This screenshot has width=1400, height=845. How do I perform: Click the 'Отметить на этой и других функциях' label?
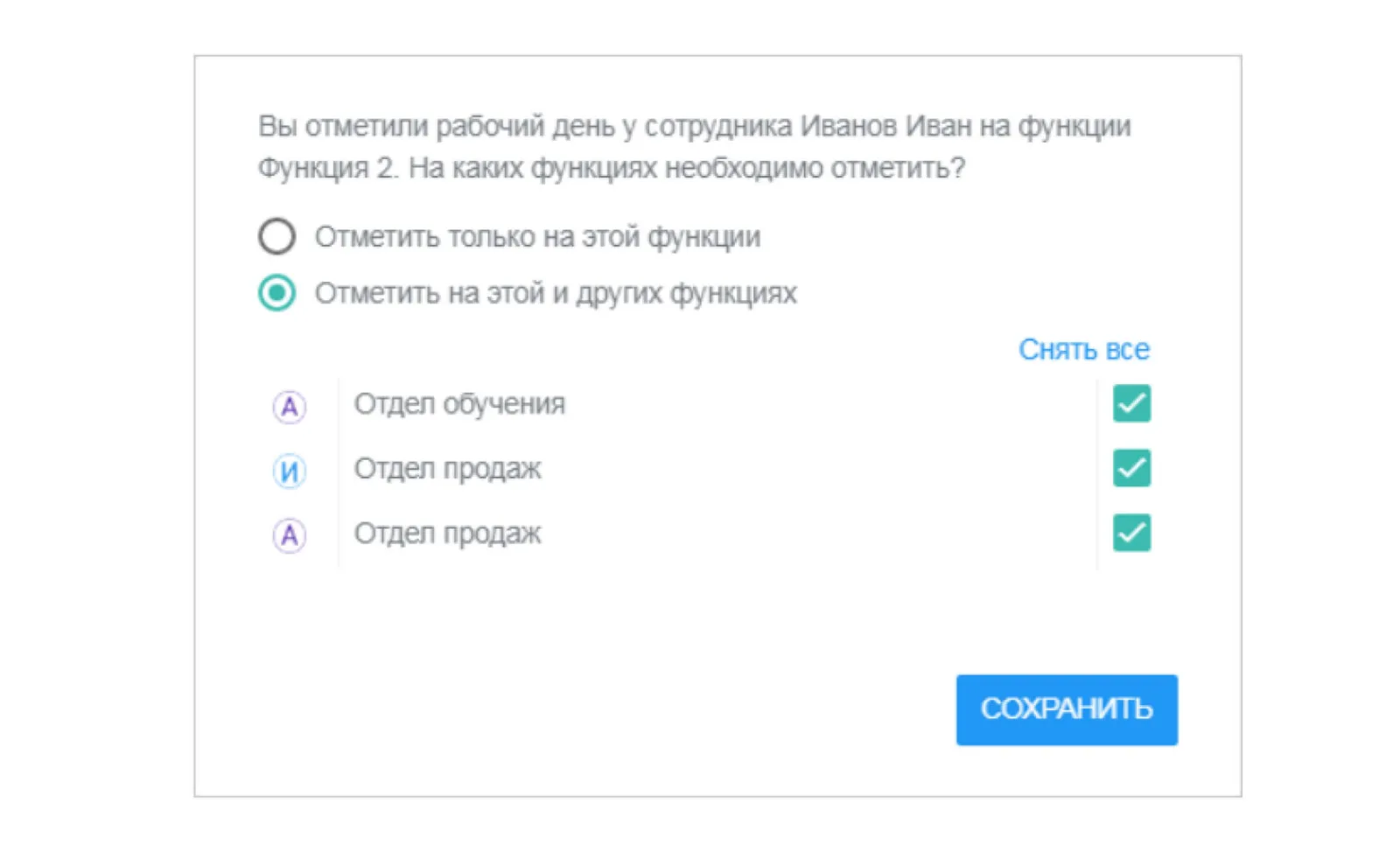pos(556,293)
